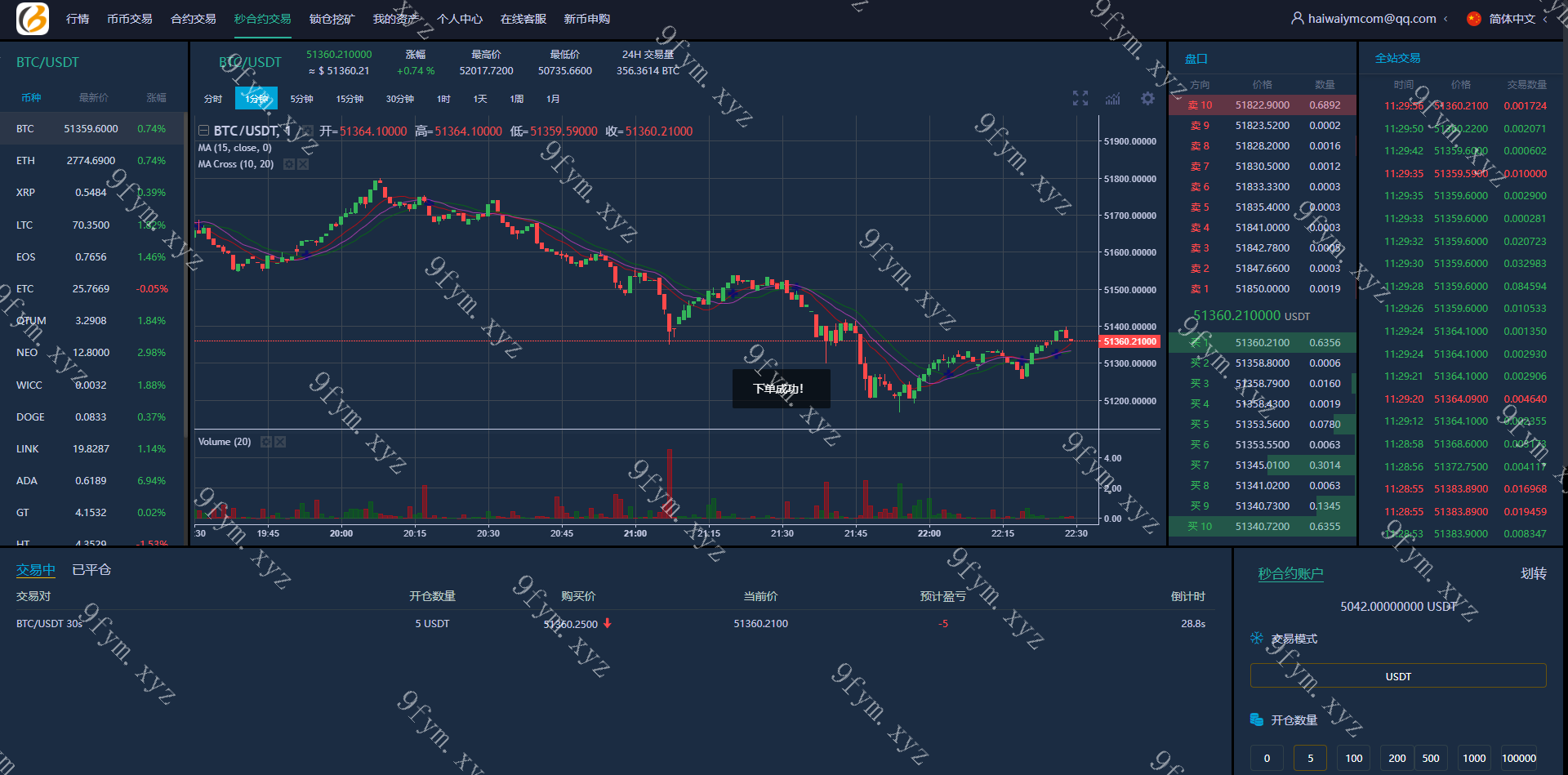Select position amount 100000
Screen dimensions: 1568x775
point(1519,758)
